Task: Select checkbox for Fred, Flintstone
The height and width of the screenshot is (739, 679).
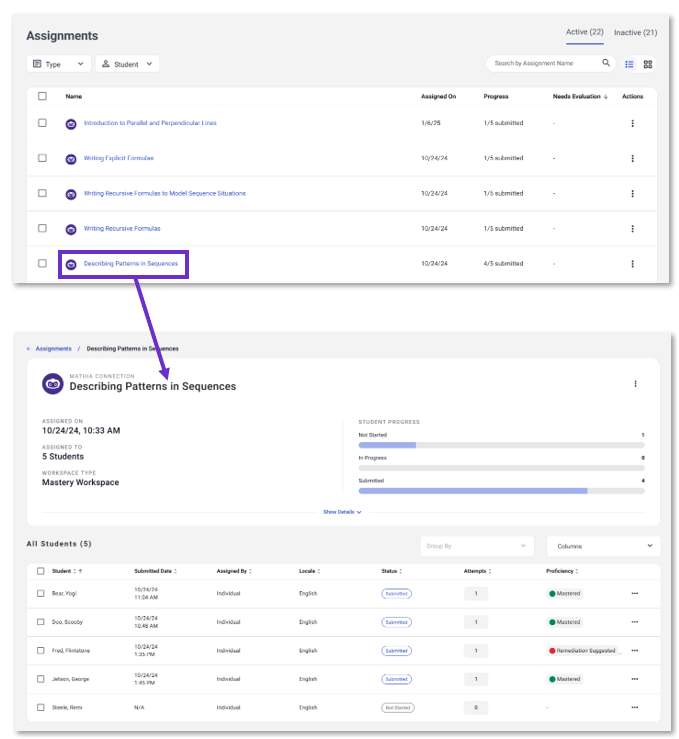Action: coord(41,650)
